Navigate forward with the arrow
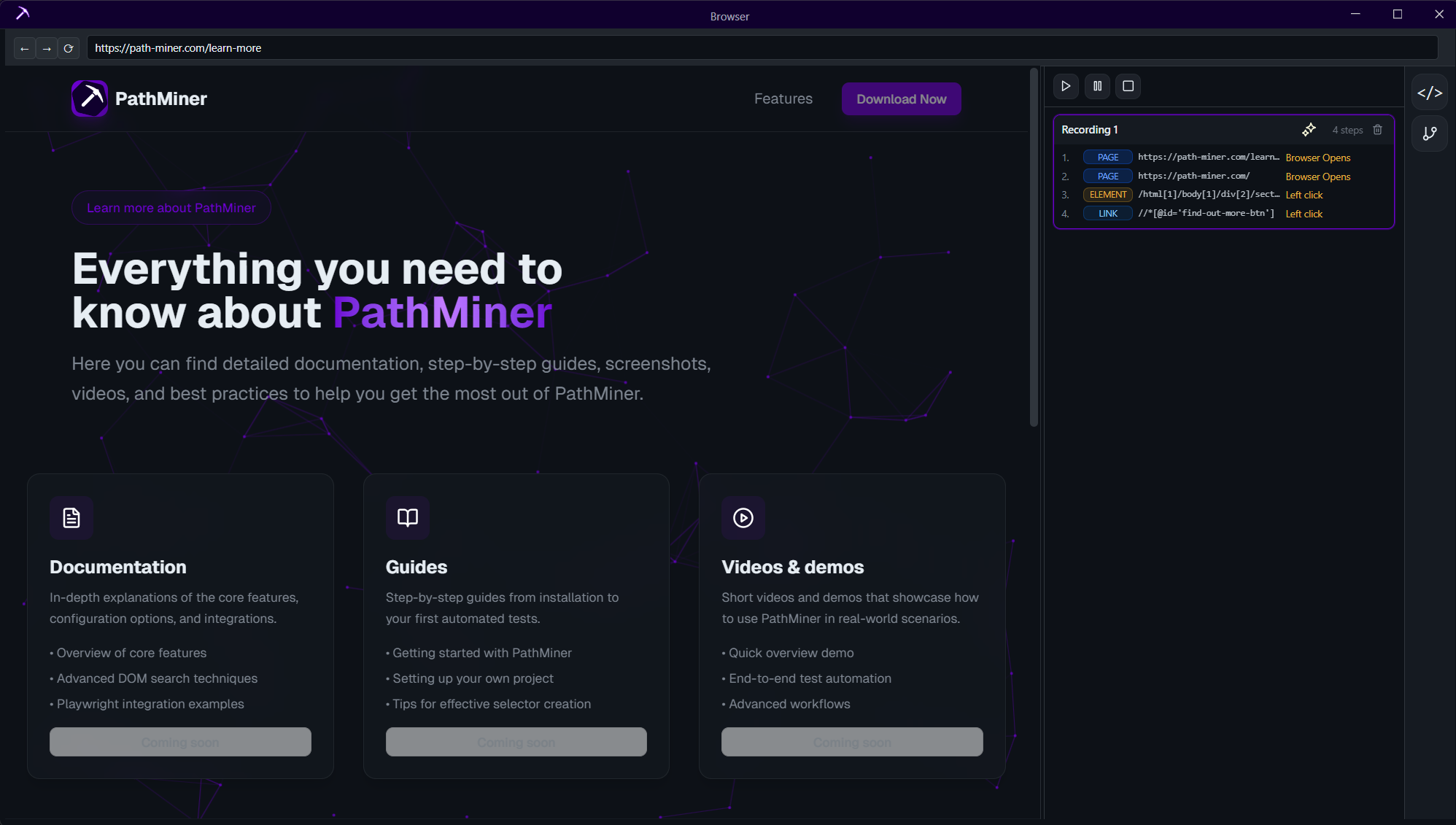 coord(47,47)
